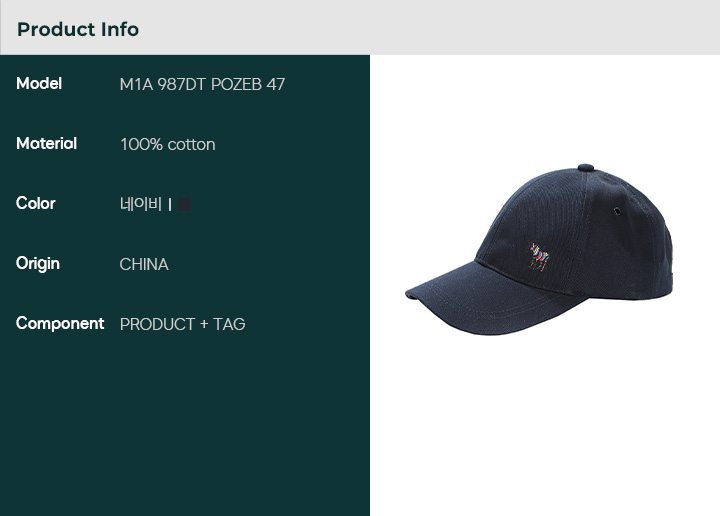Click the Material label

tap(46, 144)
